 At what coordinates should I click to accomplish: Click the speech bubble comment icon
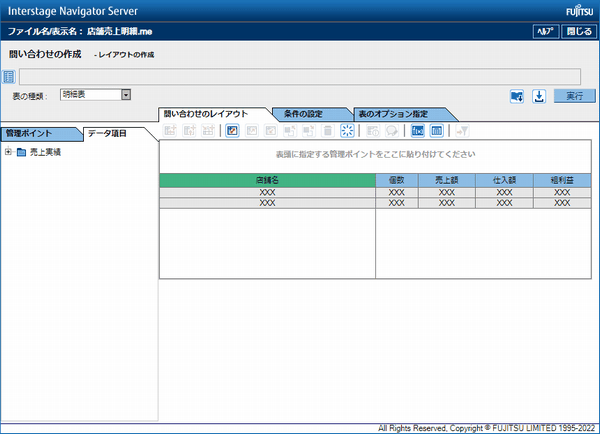(392, 131)
